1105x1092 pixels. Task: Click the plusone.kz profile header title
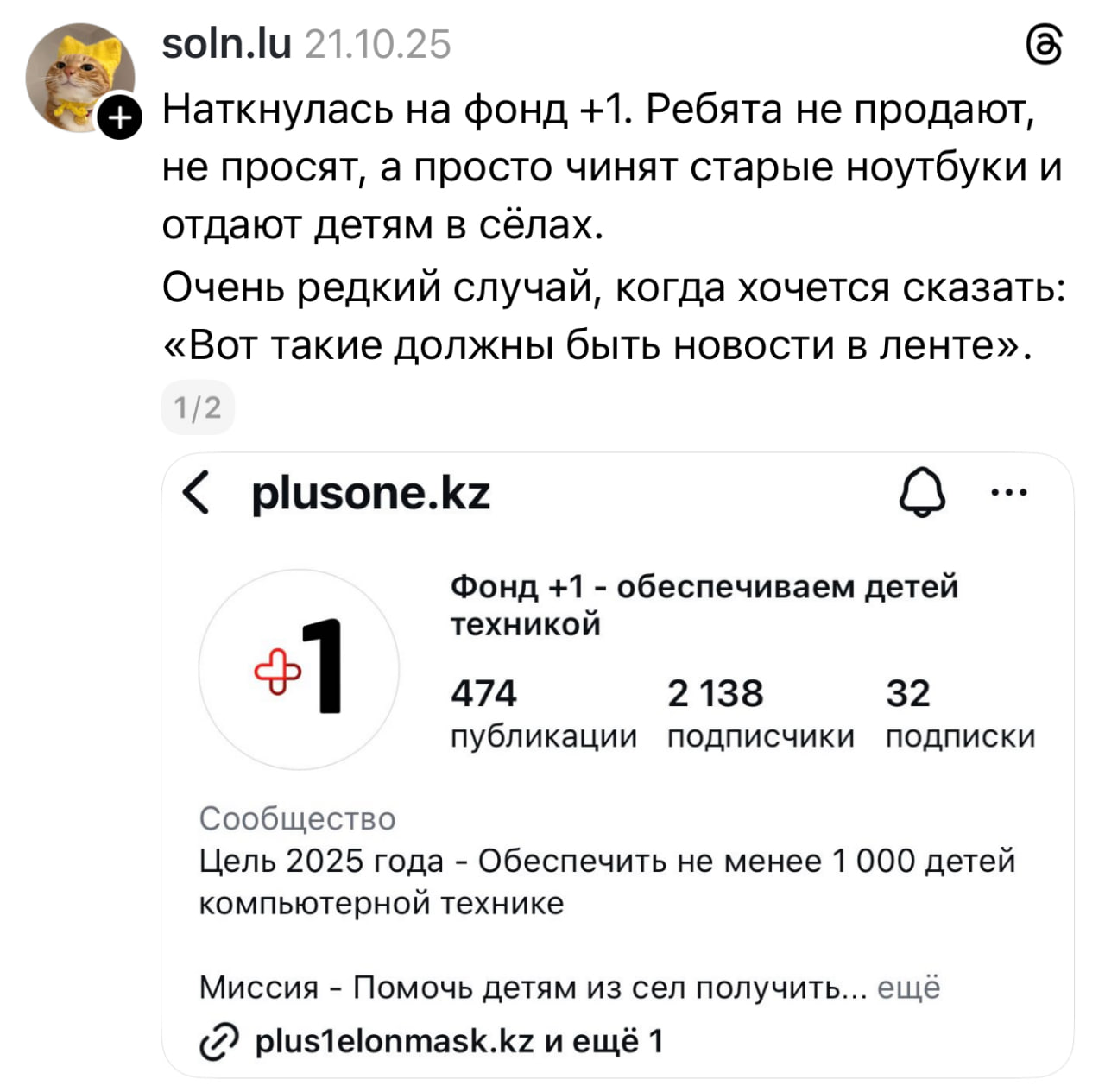pos(370,494)
